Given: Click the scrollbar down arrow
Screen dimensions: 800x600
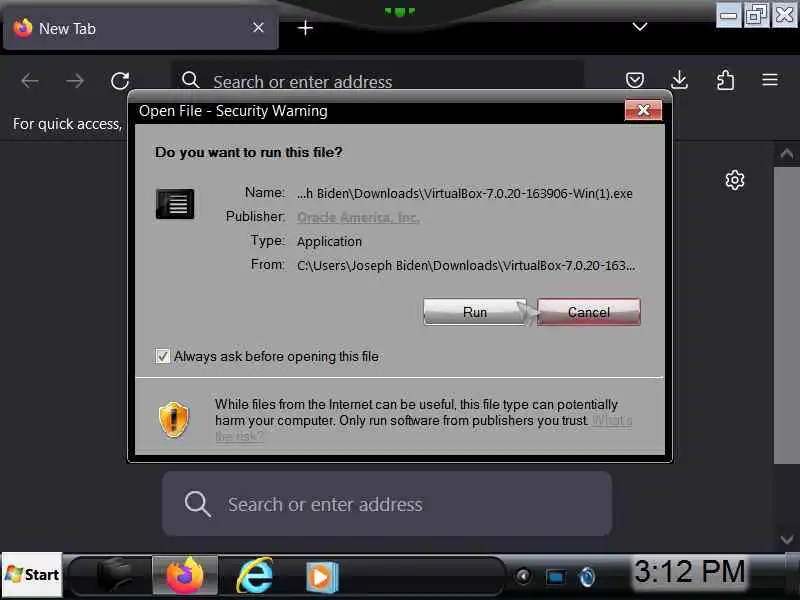Looking at the screenshot, I should pyautogui.click(x=787, y=539).
